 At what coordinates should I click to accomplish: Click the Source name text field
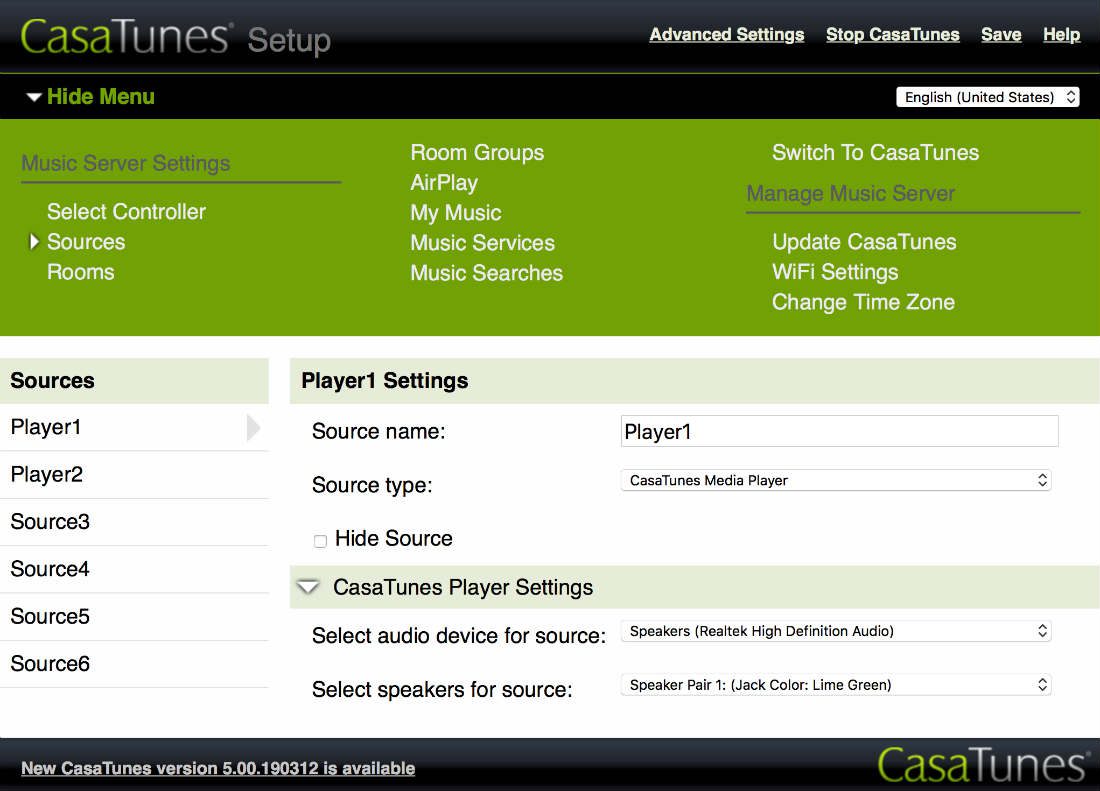pos(839,431)
